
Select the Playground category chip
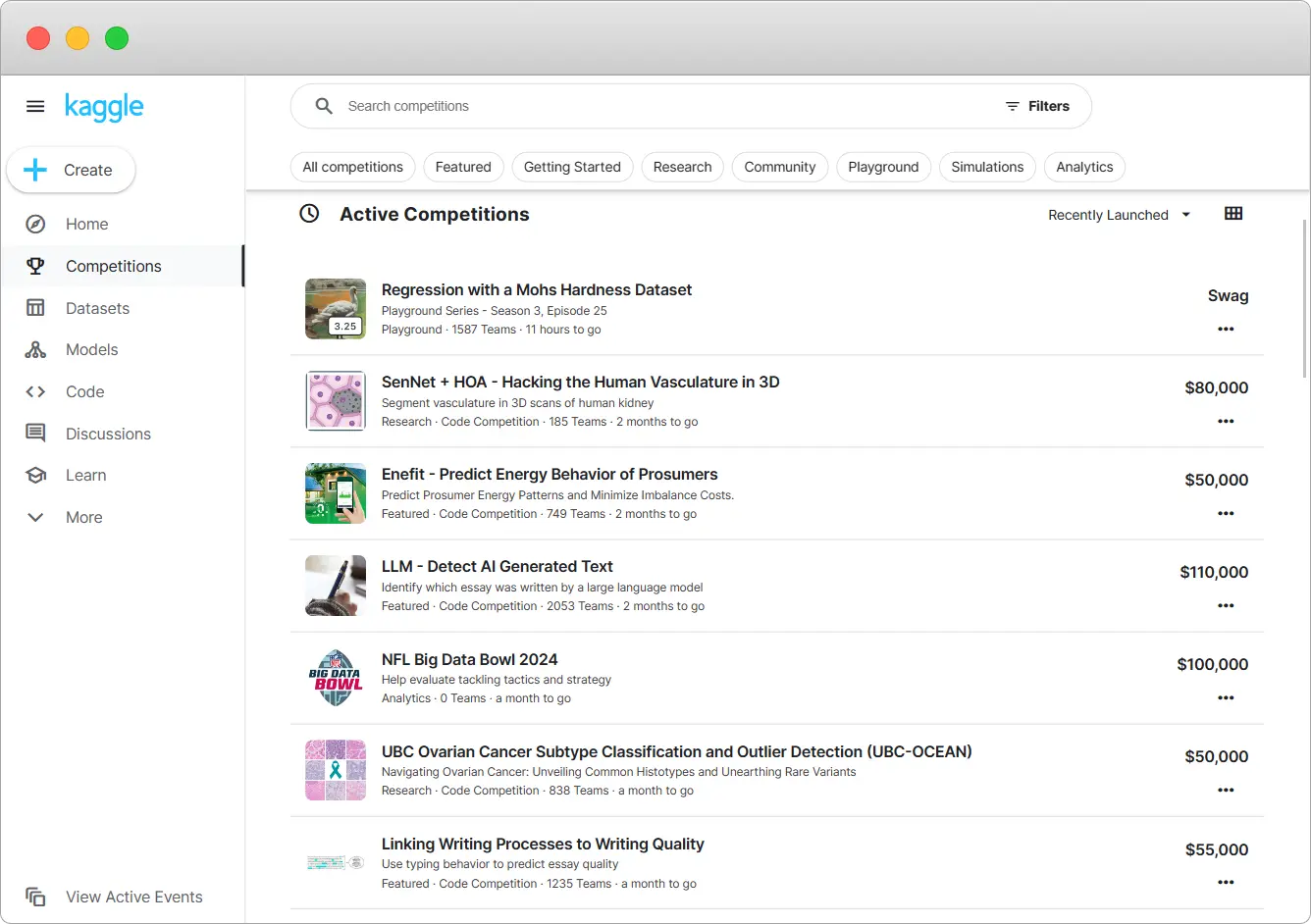click(x=883, y=167)
